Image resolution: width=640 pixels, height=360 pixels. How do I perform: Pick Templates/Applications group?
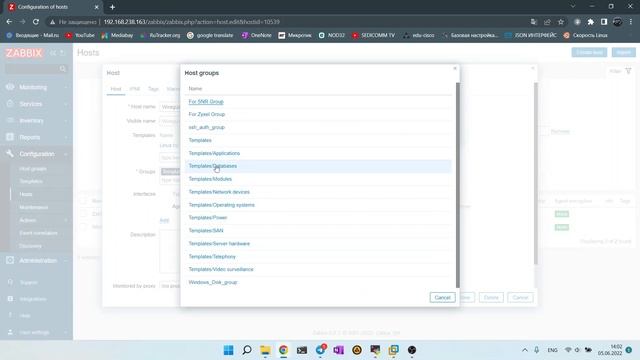tap(214, 153)
